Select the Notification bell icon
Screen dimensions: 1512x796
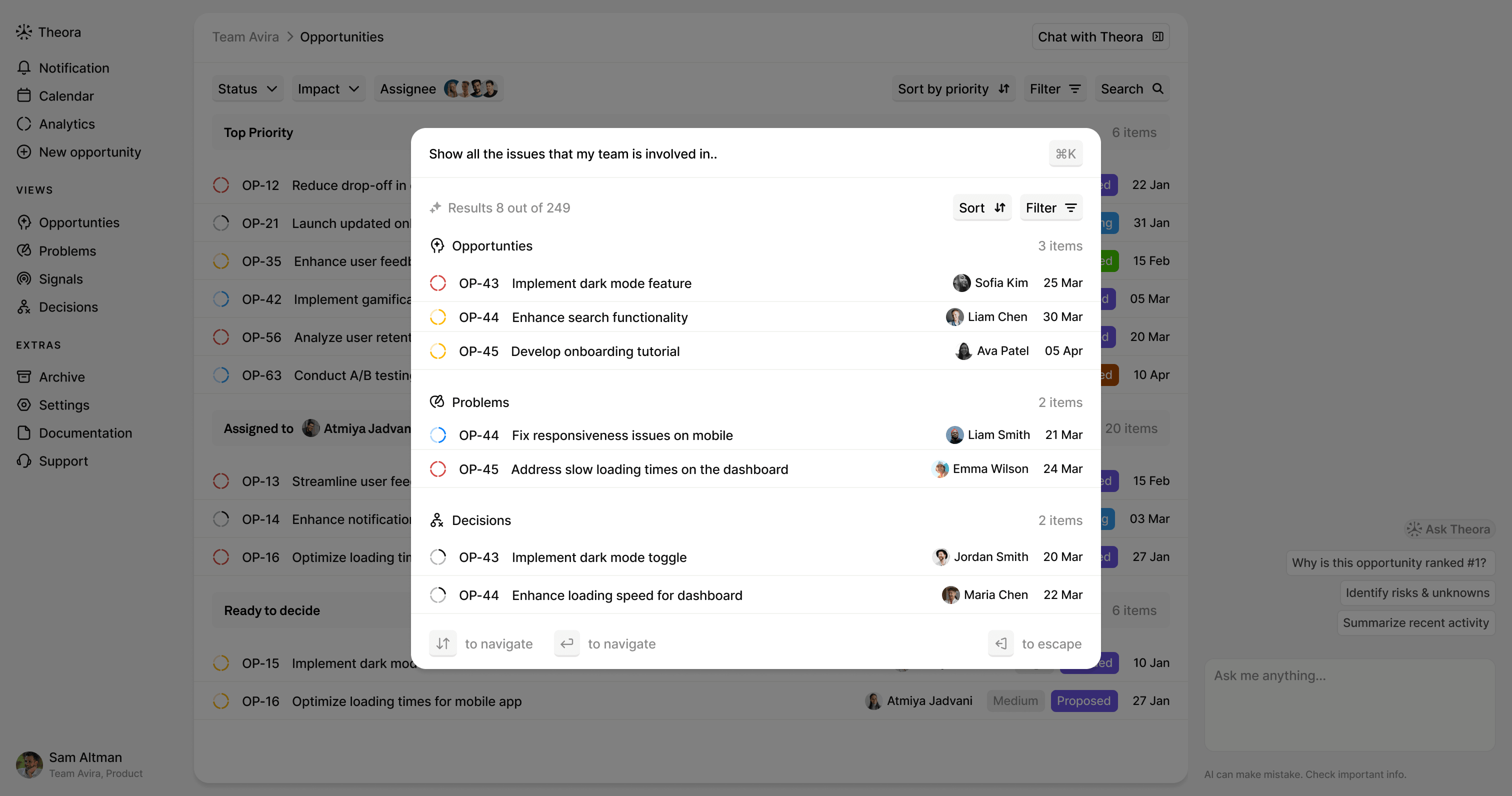pyautogui.click(x=24, y=67)
